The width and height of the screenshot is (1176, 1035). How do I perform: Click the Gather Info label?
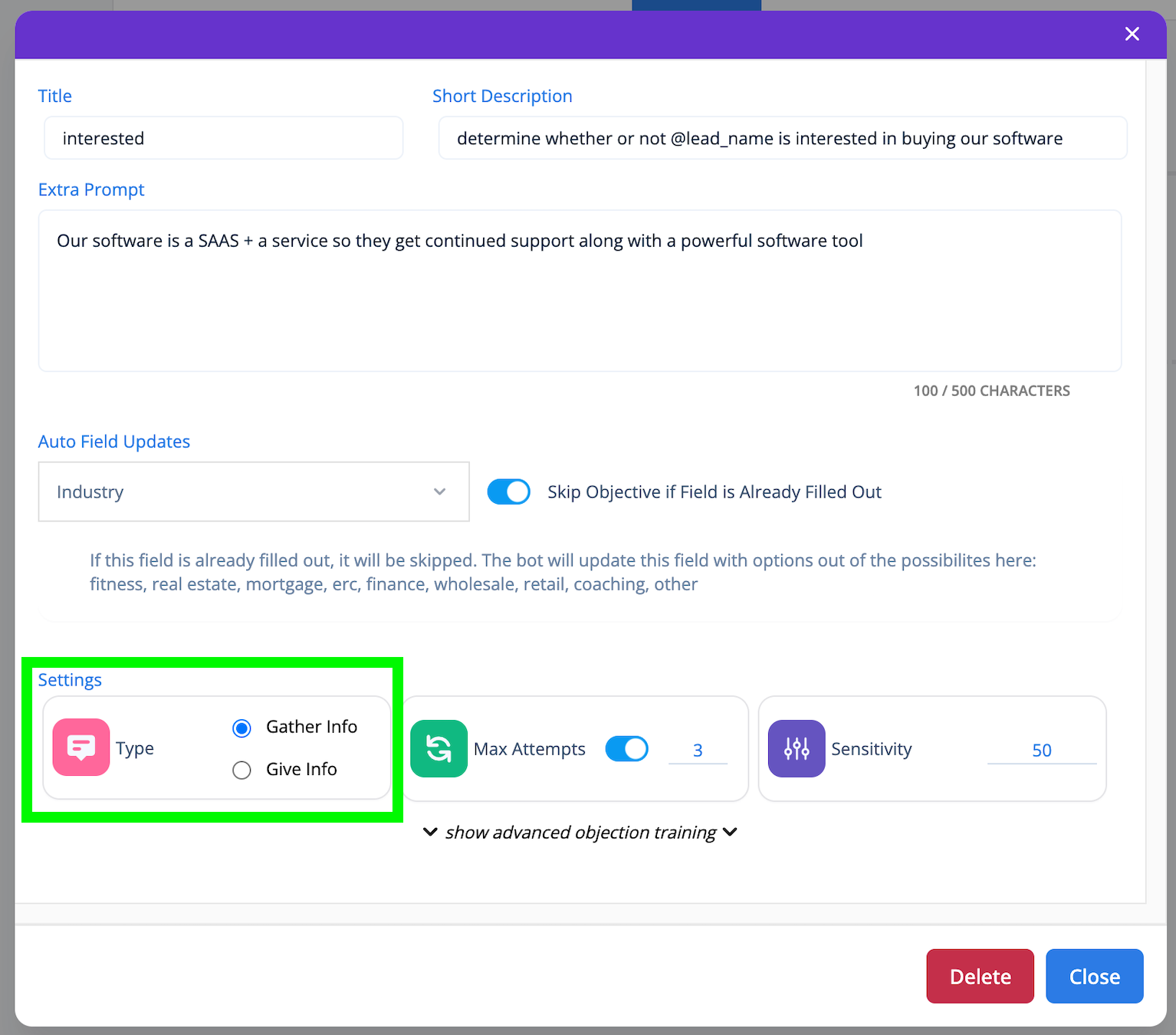pos(311,727)
